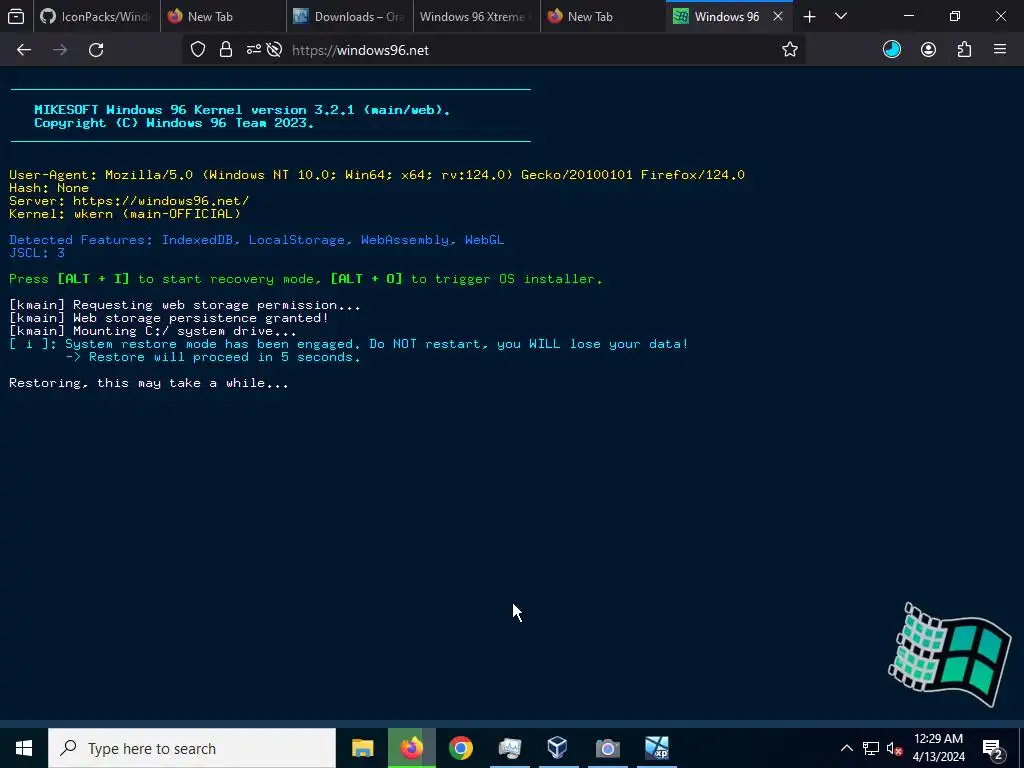Switch to the IconPacks GitHub tab

96,16
